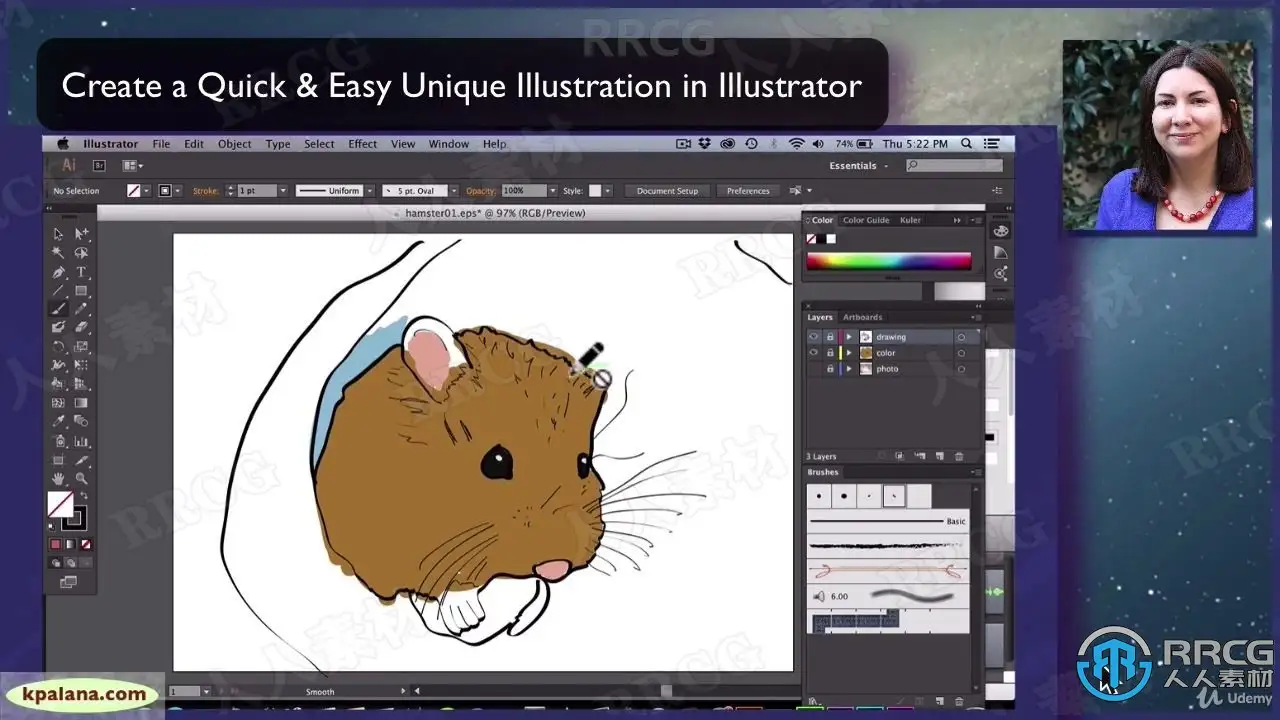Pick the Magic Wand tool

(59, 253)
